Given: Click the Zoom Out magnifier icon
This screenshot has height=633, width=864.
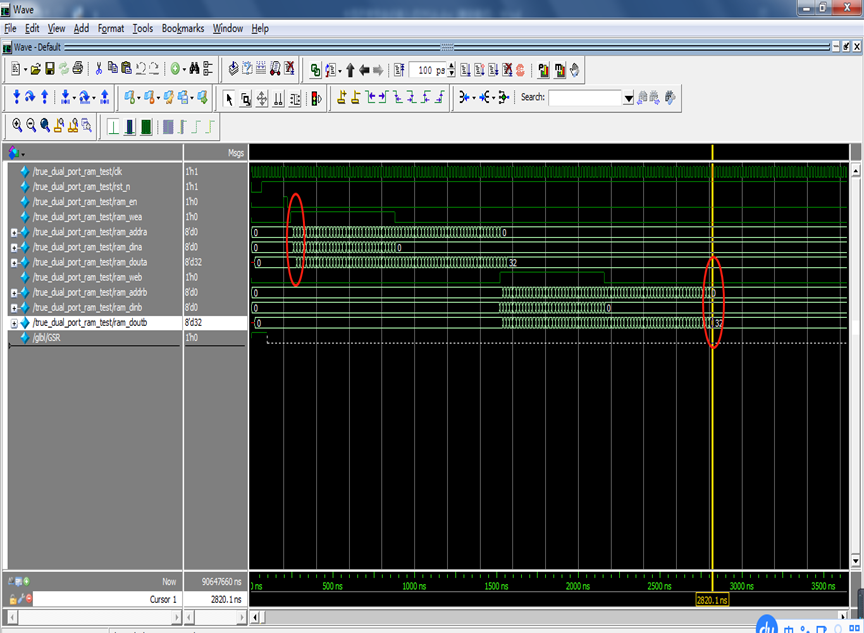Looking at the screenshot, I should pos(31,126).
